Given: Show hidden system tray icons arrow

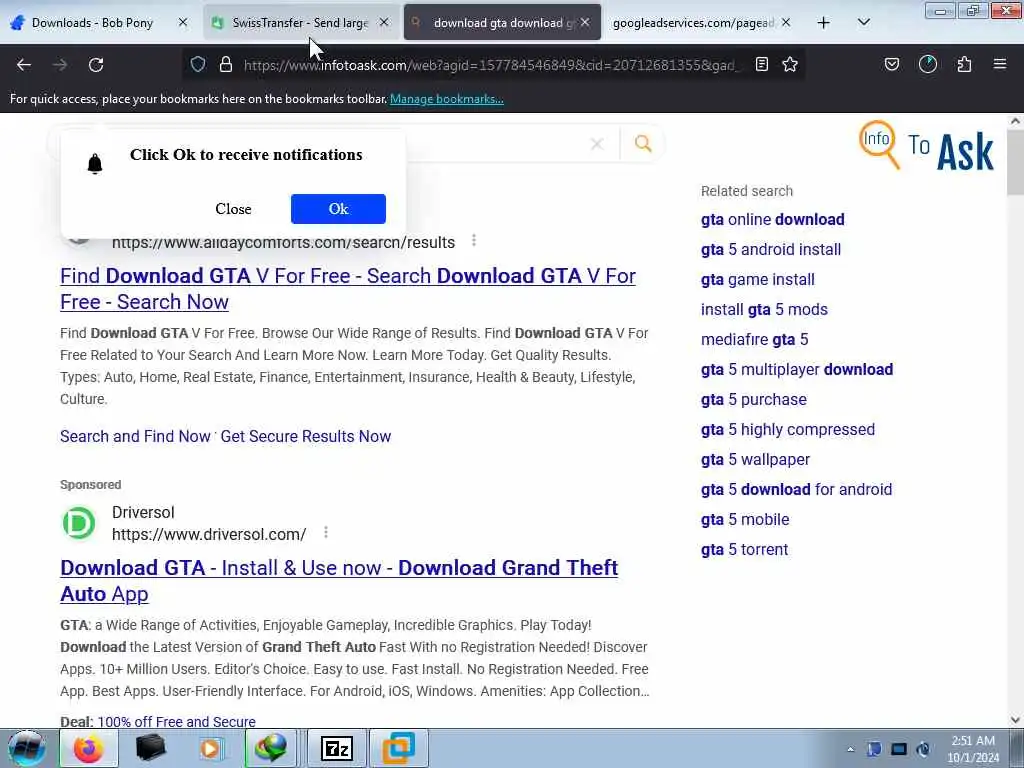Looking at the screenshot, I should pos(850,750).
